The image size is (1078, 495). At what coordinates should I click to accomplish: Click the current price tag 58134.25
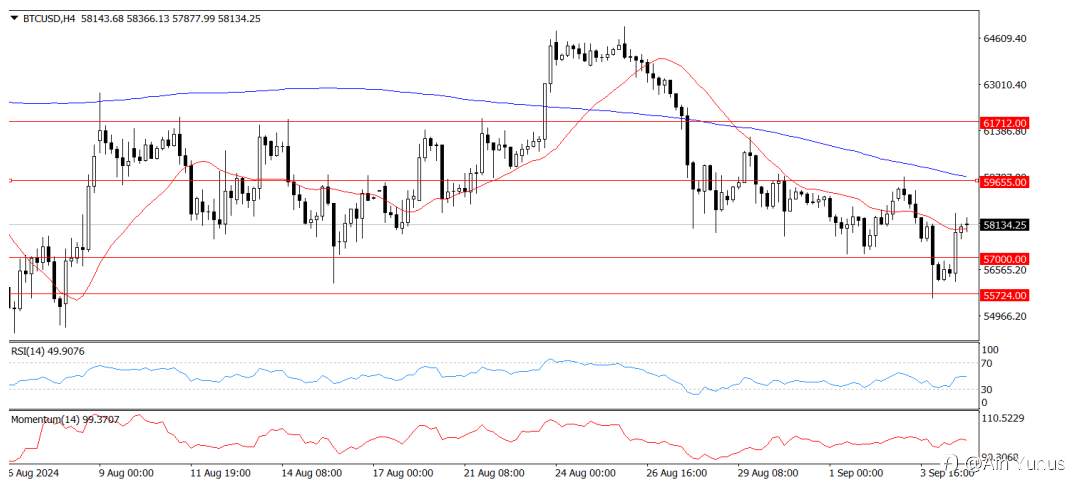coord(1005,225)
